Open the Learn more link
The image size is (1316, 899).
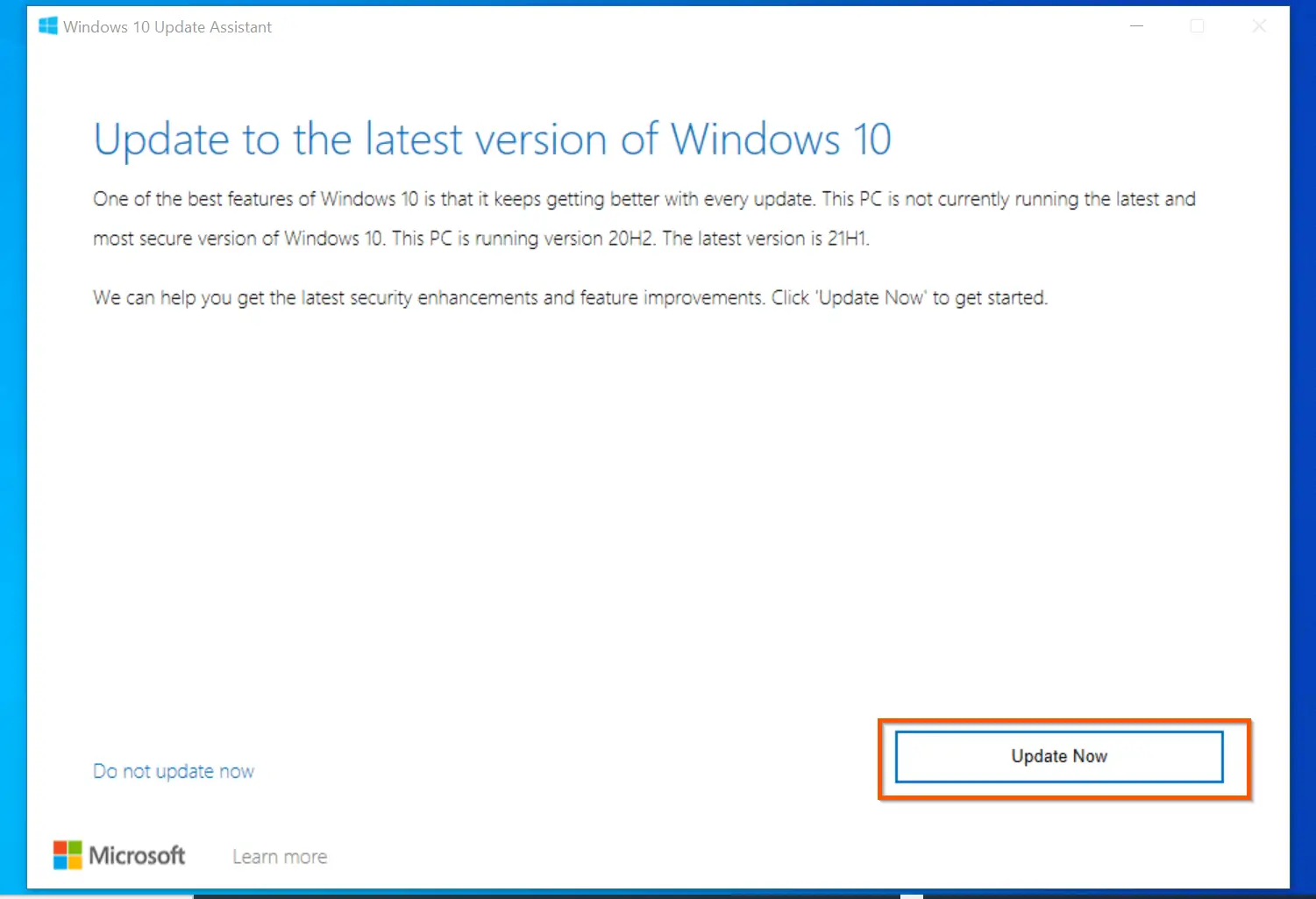coord(280,857)
